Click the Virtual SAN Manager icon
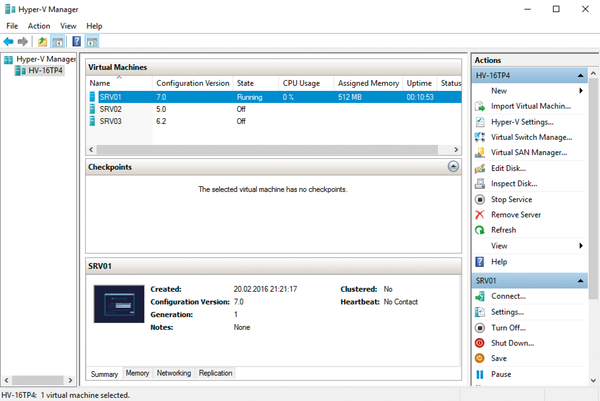Screen dimensions: 600x401 [x=480, y=153]
